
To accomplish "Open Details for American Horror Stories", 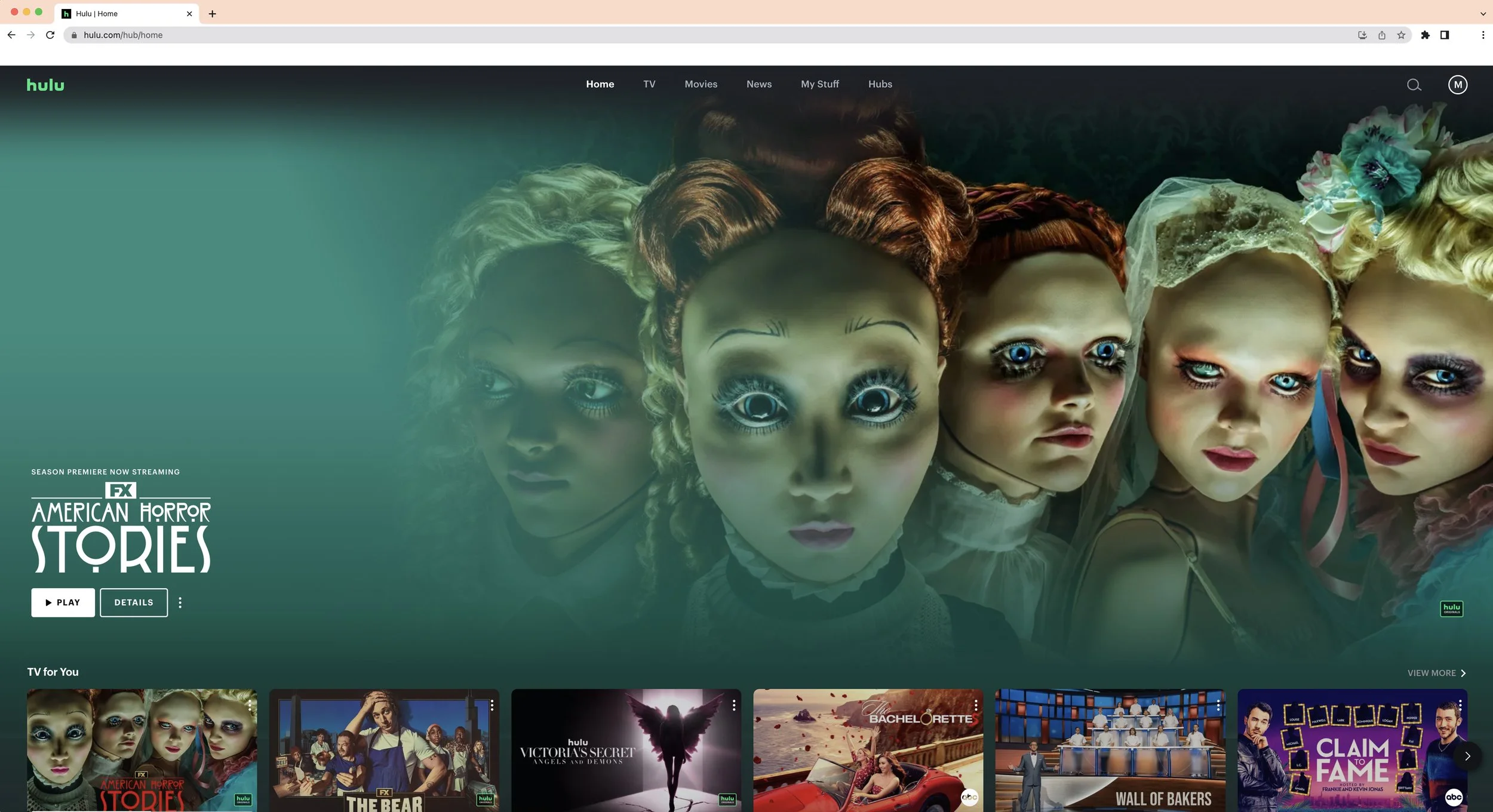I will point(134,602).
